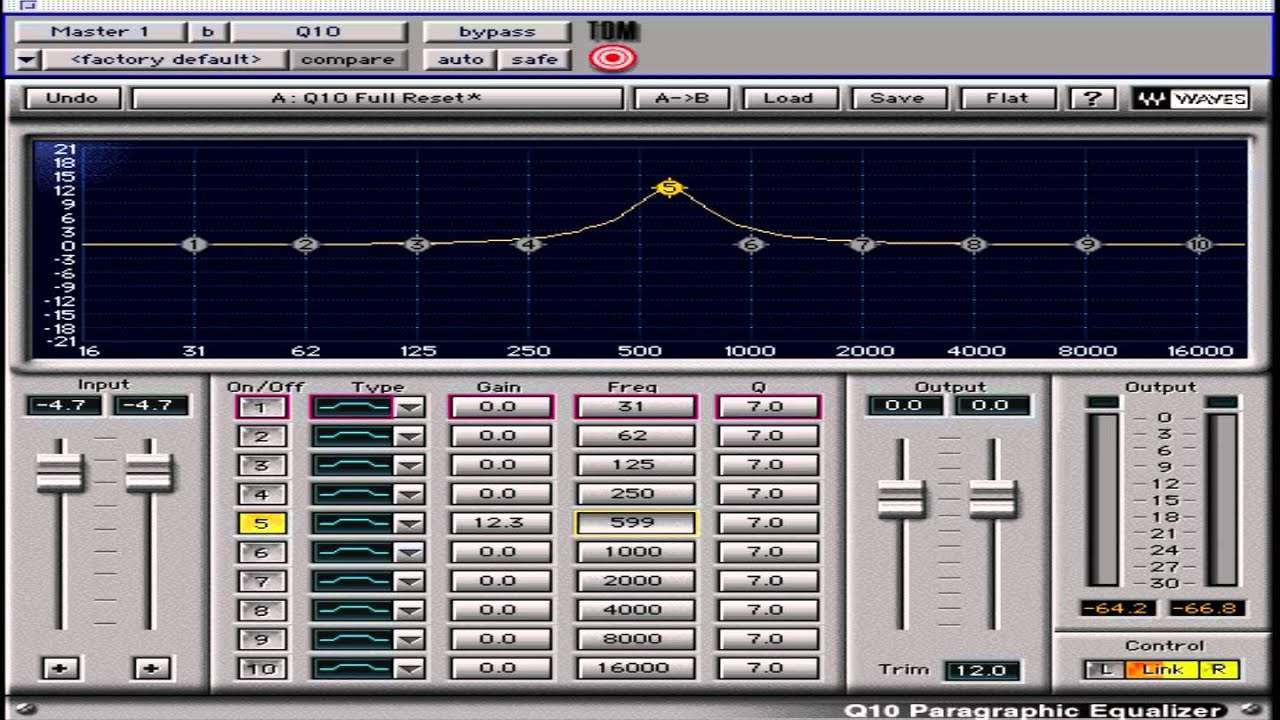1280x720 pixels.
Task: Click band 2 filter type curve icon
Action: click(353, 436)
